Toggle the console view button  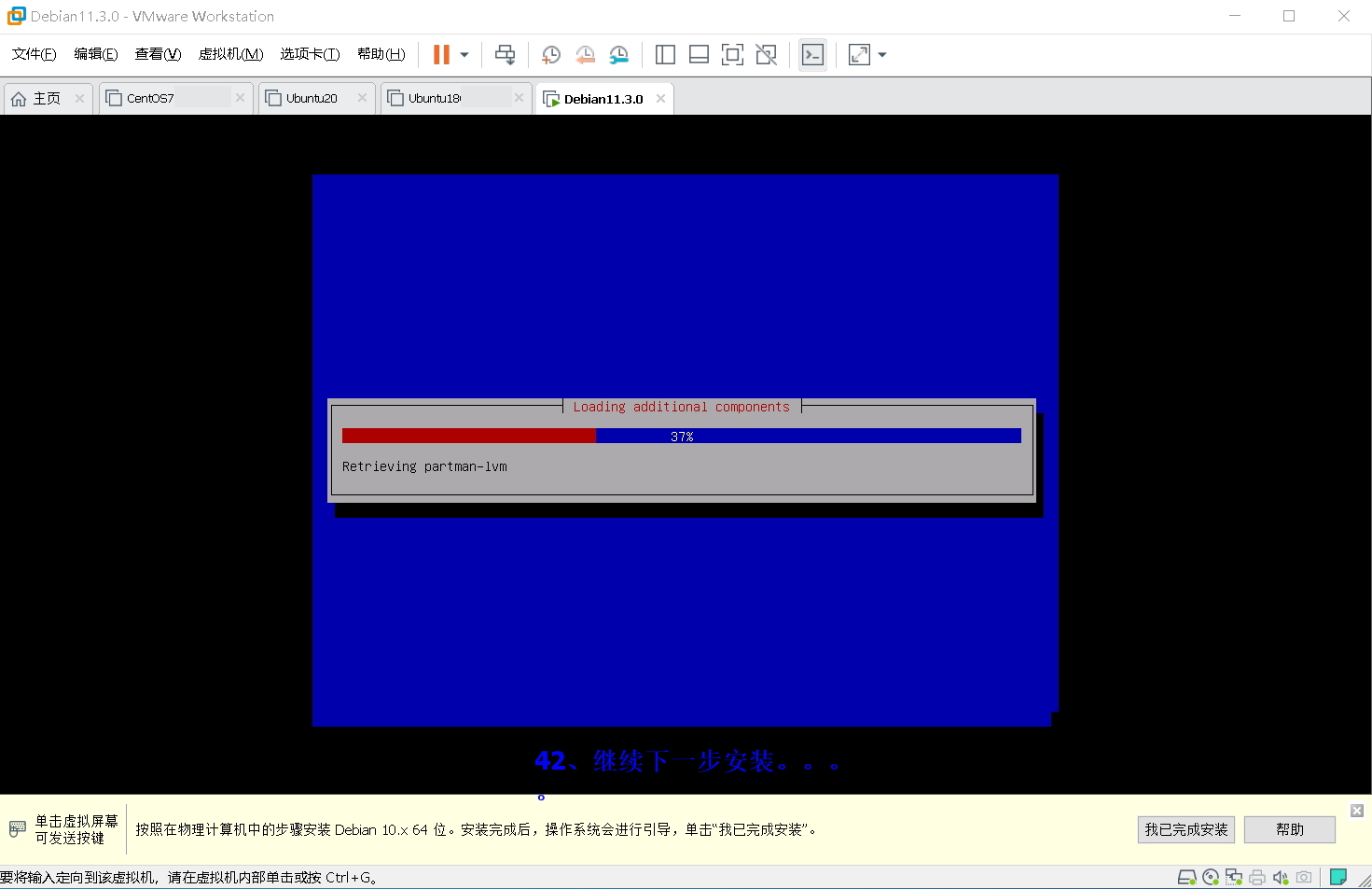[812, 55]
